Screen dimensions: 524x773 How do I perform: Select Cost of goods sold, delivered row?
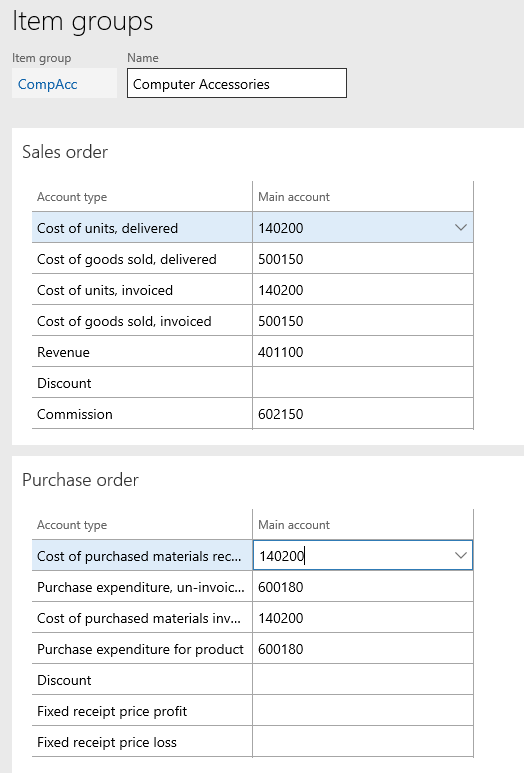[252, 259]
